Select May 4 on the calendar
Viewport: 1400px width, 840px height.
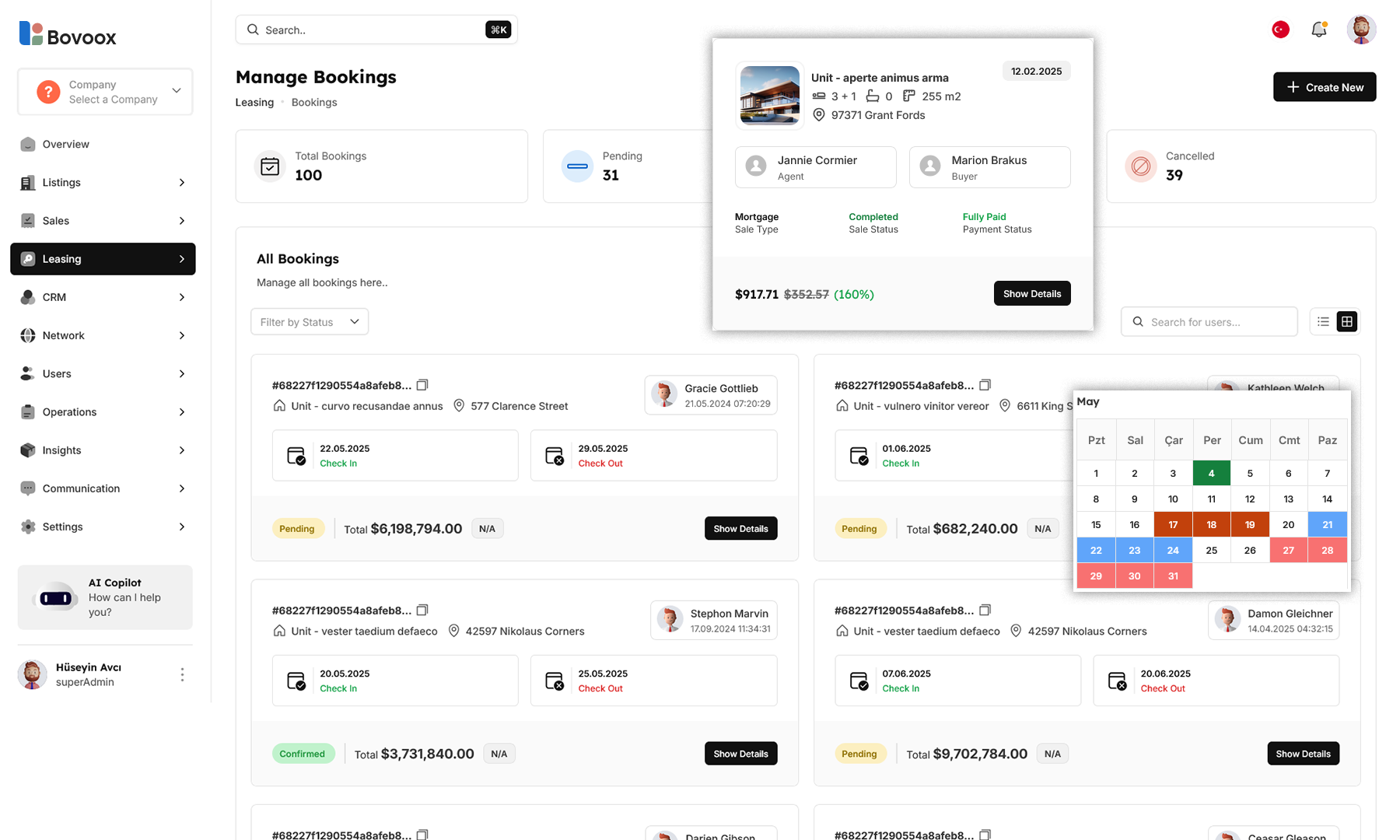click(x=1211, y=473)
